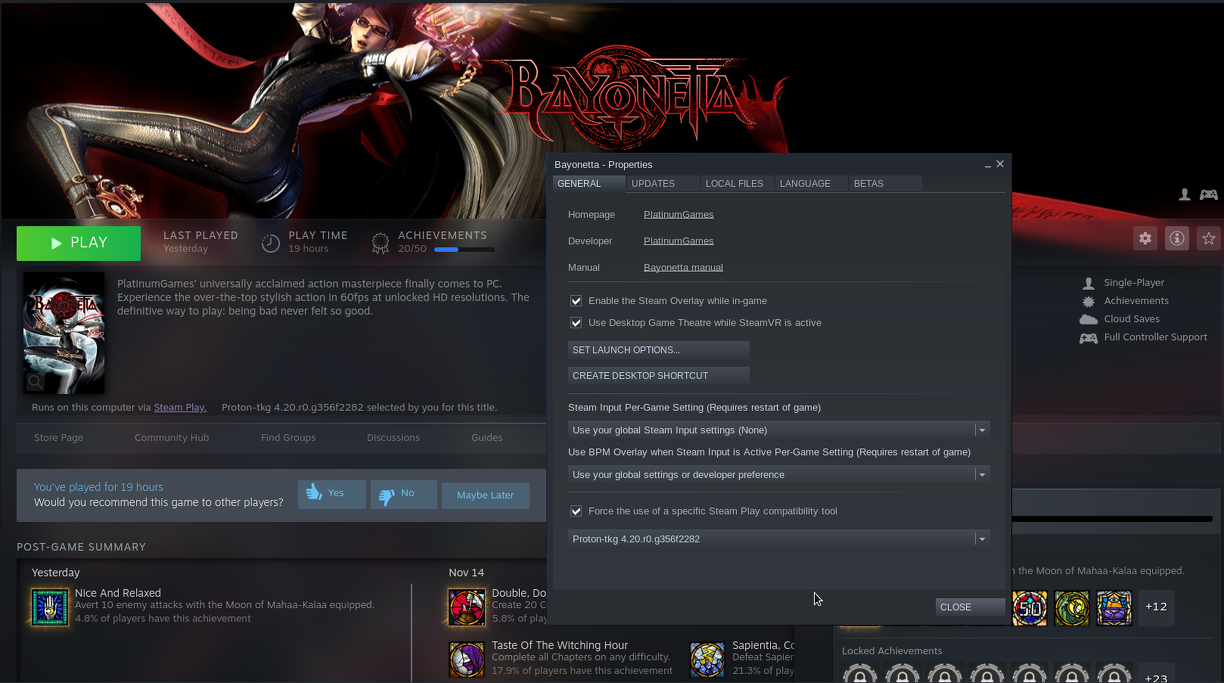1224x683 pixels.
Task: Click the game info circle icon
Action: click(1177, 238)
